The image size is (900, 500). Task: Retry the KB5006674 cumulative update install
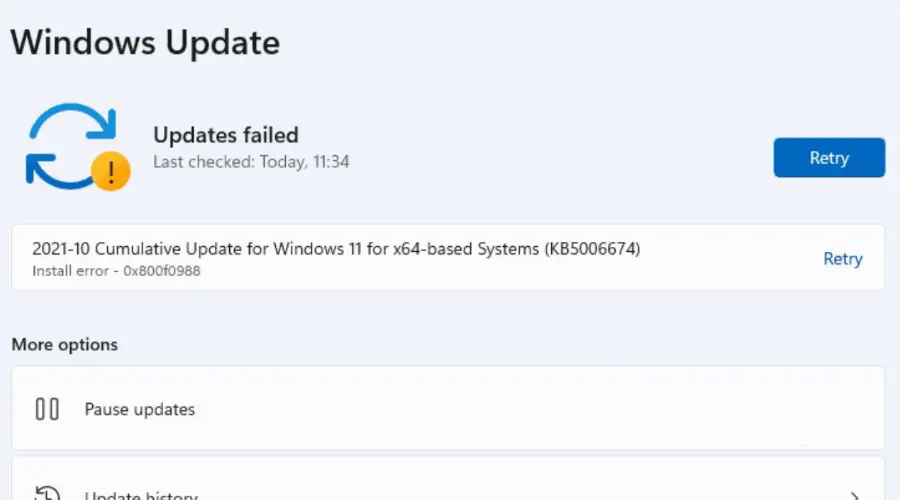tap(842, 258)
